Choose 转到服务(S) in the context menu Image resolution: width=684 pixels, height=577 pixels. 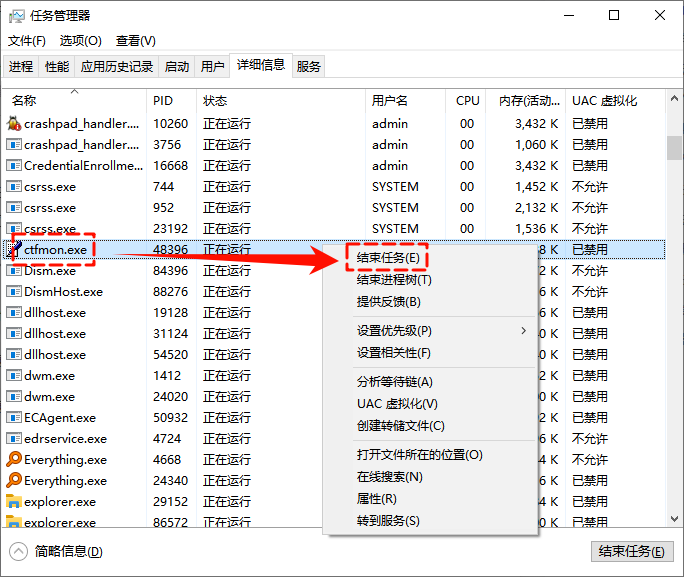[x=388, y=521]
